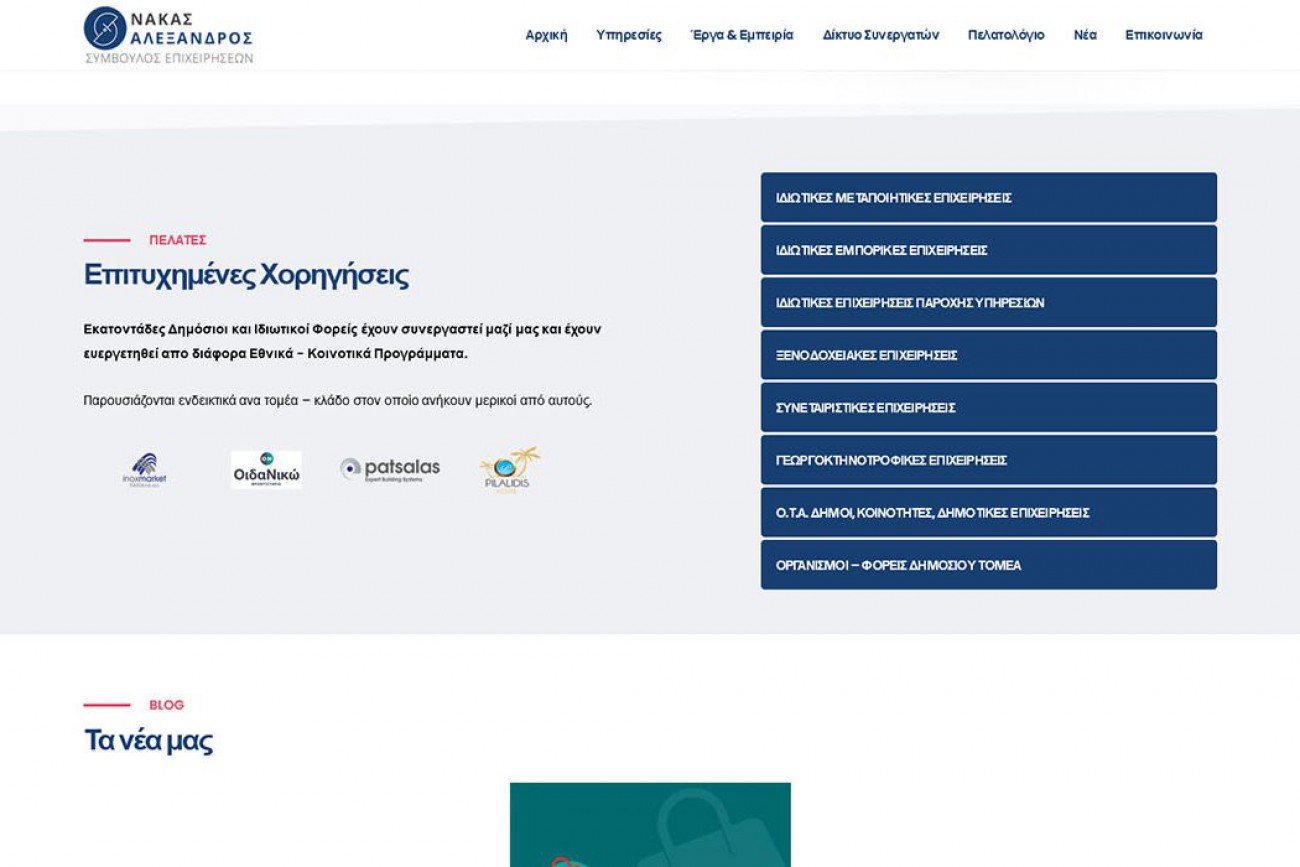Open the Αρχική menu item

tap(546, 35)
